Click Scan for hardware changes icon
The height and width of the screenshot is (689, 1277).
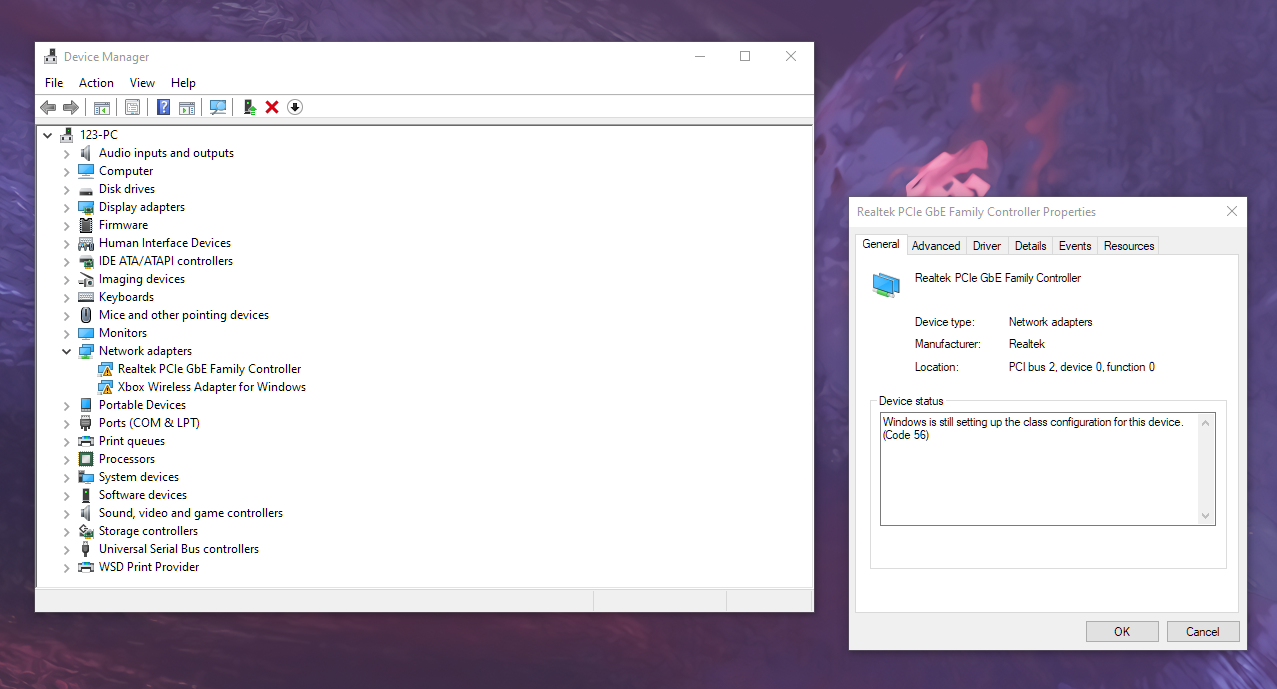tap(218, 107)
